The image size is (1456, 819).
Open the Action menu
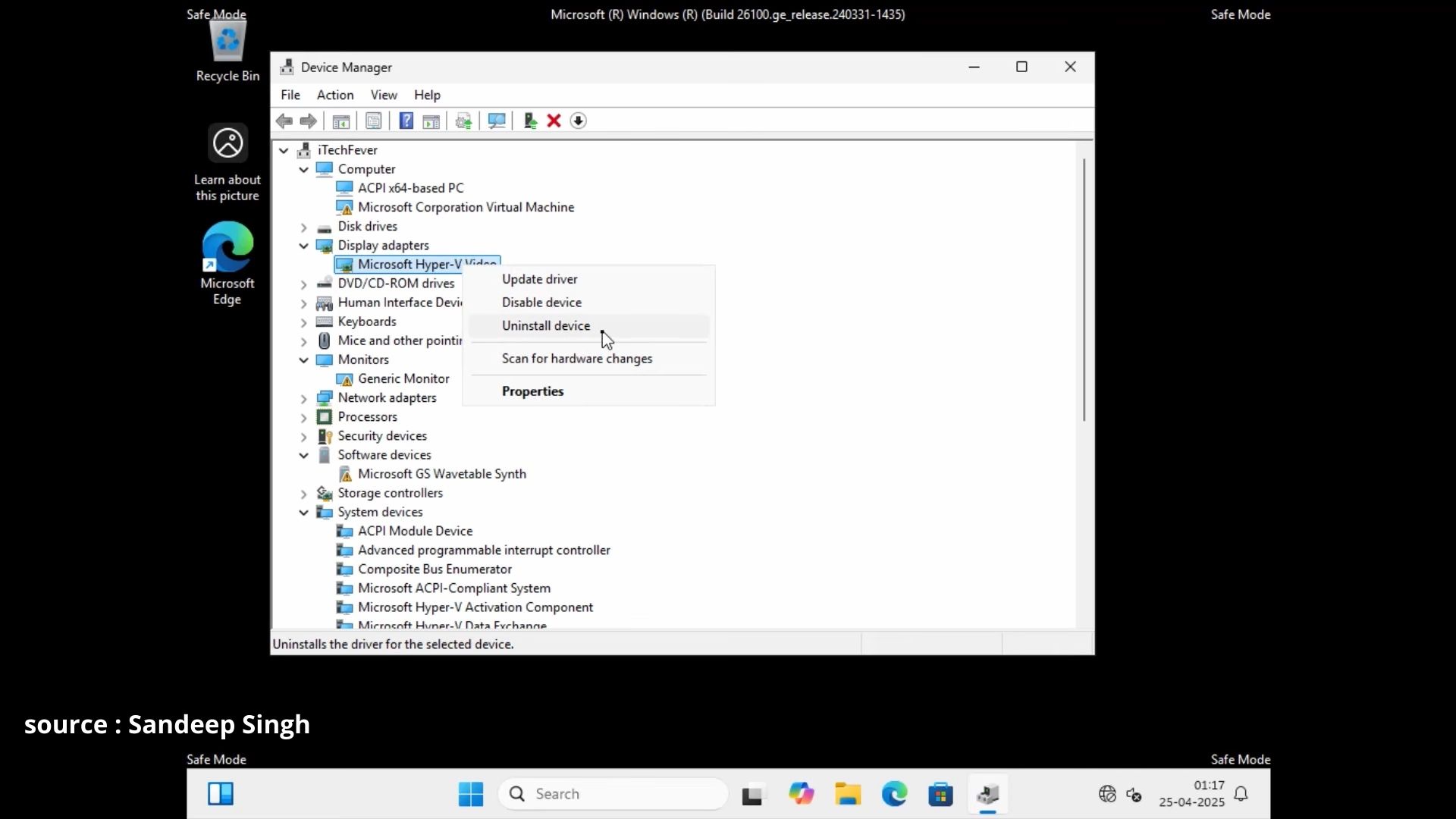coord(335,95)
